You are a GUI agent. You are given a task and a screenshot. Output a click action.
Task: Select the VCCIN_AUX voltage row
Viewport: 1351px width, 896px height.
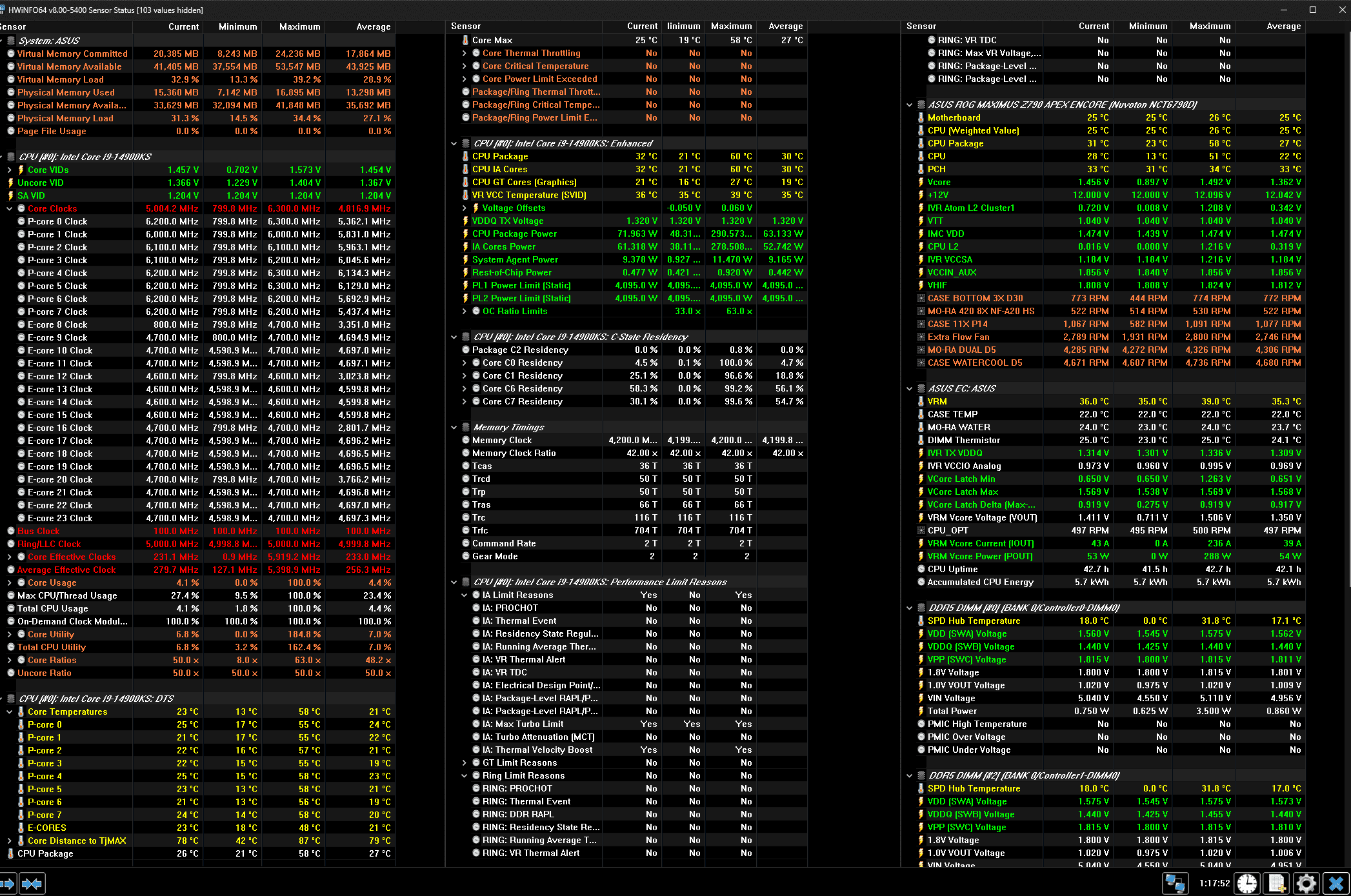pyautogui.click(x=1105, y=272)
